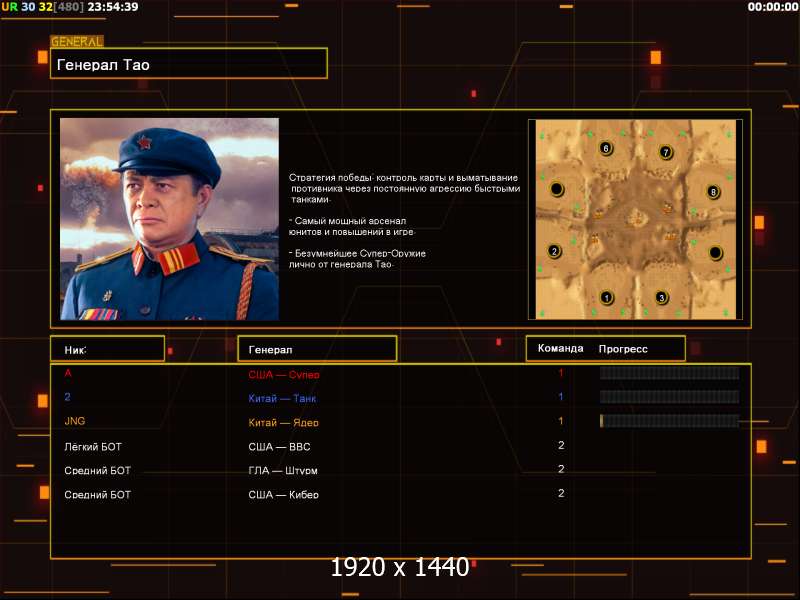Select player JNG in the list
The width and height of the screenshot is (800, 600).
pyautogui.click(x=74, y=421)
